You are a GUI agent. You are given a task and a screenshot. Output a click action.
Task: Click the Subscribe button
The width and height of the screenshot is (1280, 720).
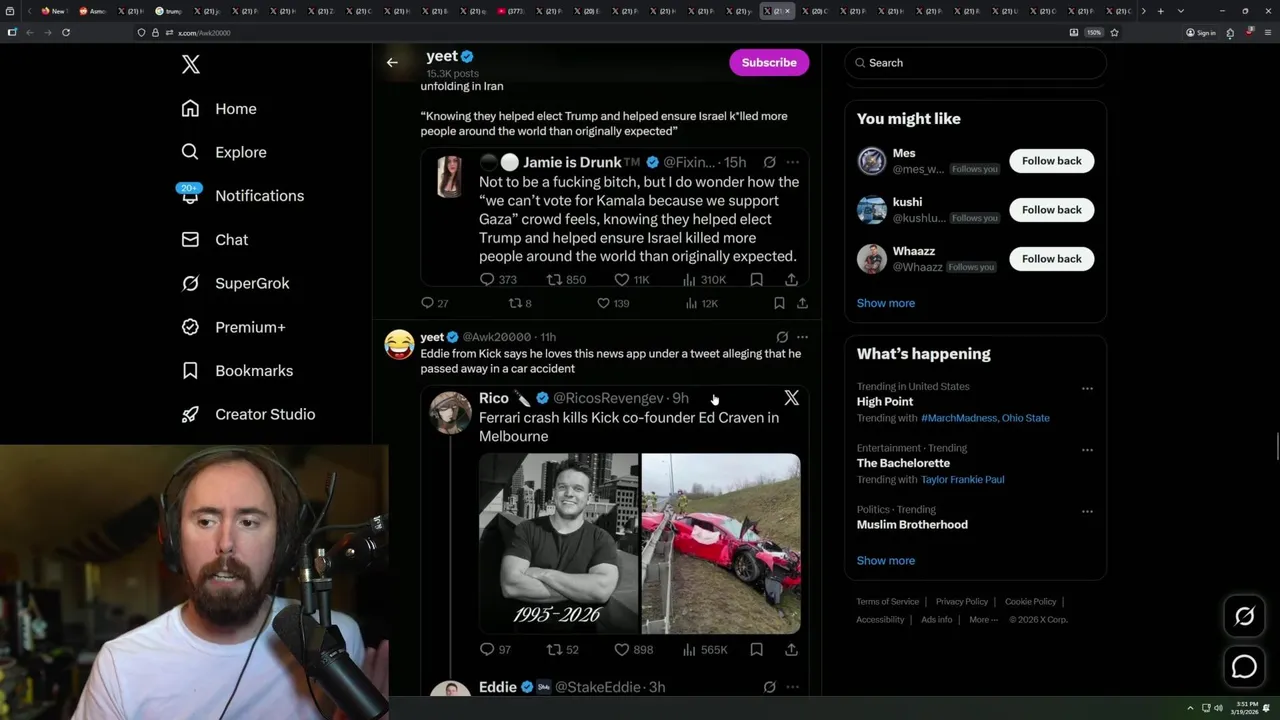pos(769,62)
